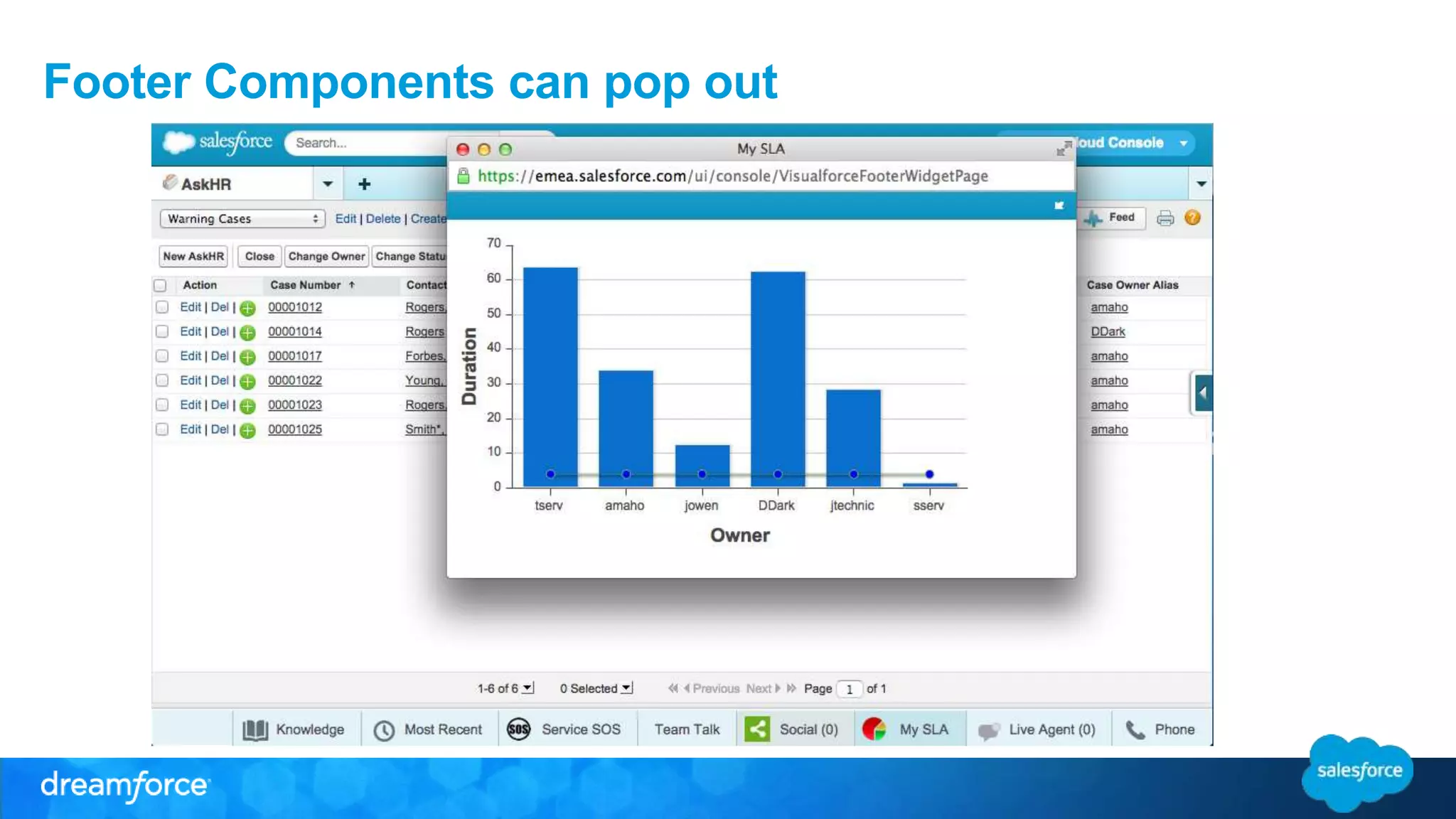Click the Change Status button
1456x819 pixels.
[x=409, y=257]
